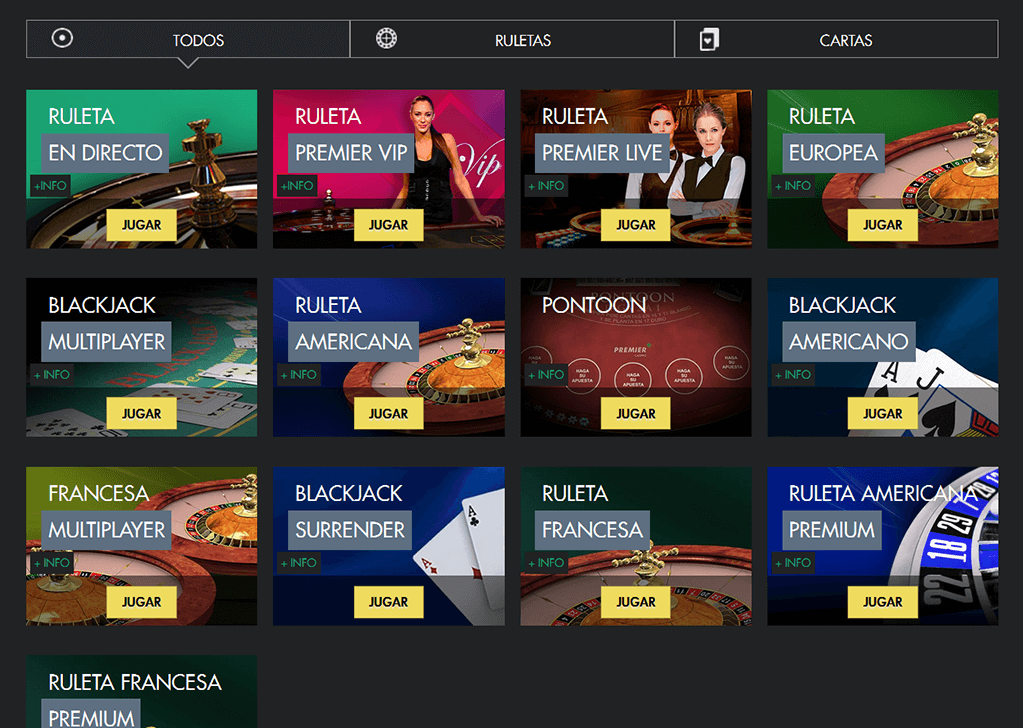Switch to the RULETAS tab
The width and height of the screenshot is (1023, 728).
[x=512, y=39]
